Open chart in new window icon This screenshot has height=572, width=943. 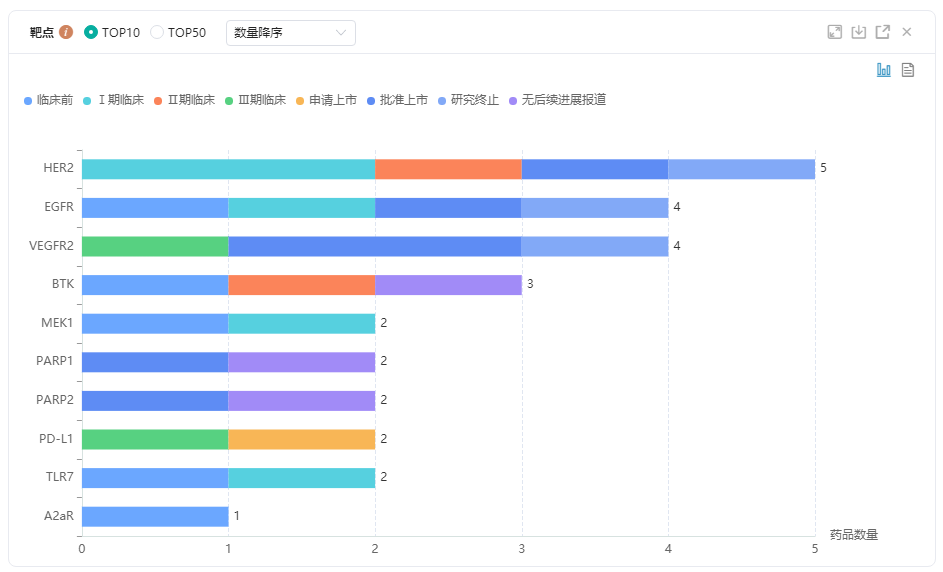(882, 32)
